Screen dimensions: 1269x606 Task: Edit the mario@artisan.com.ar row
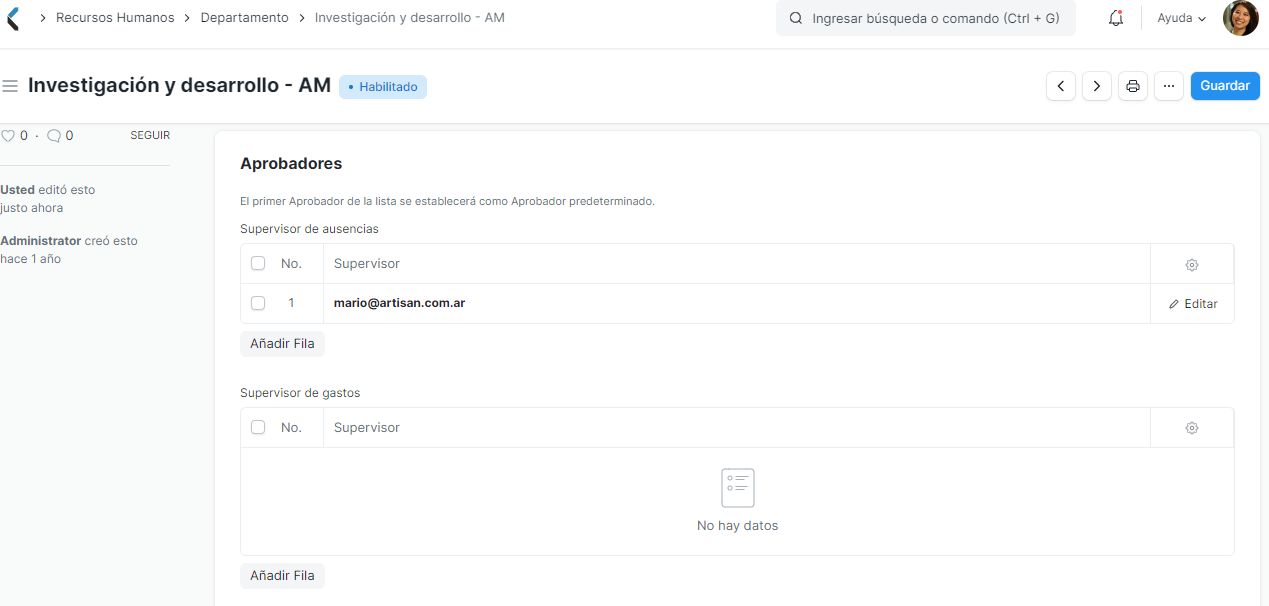coord(1193,304)
